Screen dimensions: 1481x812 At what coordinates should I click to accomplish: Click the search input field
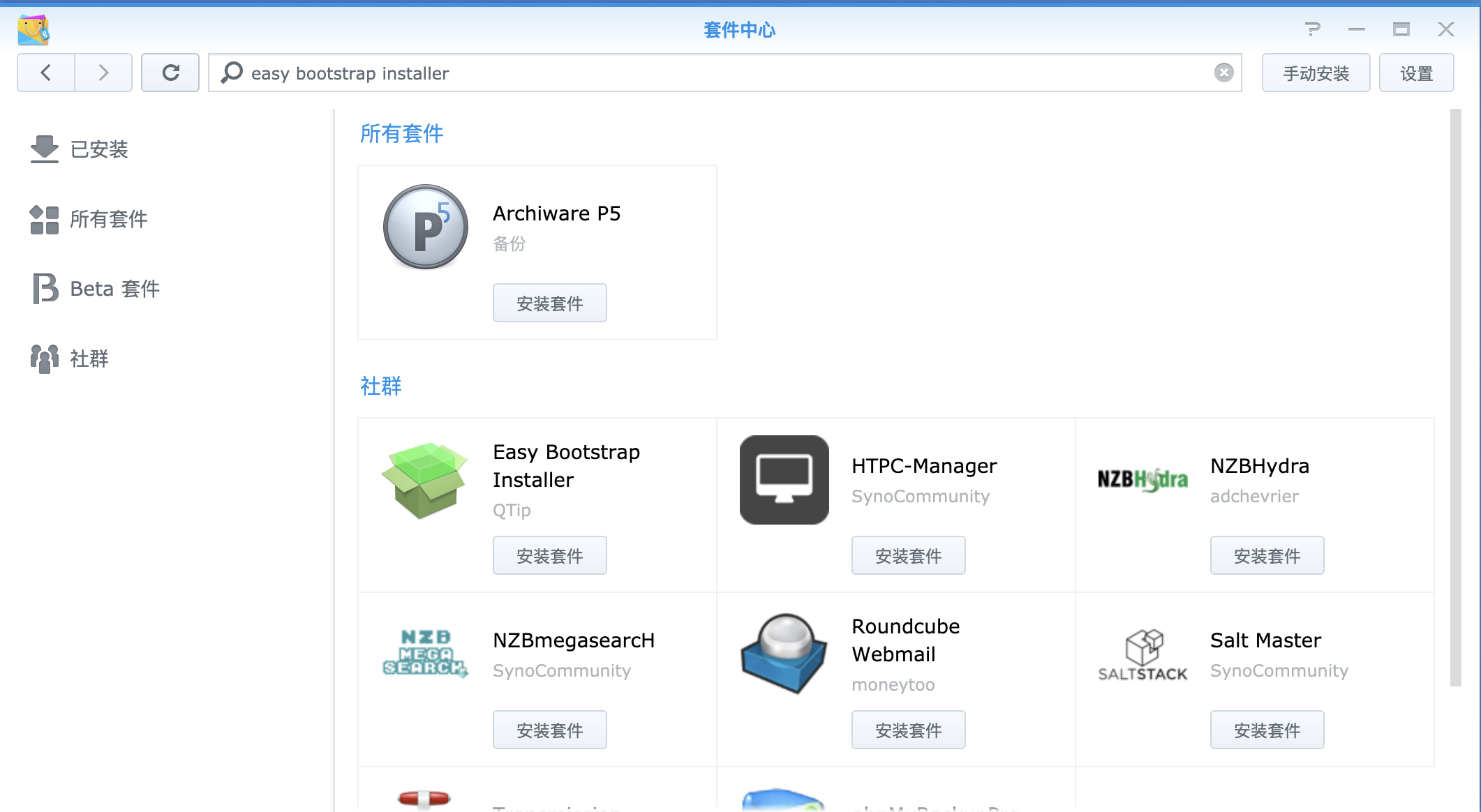(x=724, y=73)
